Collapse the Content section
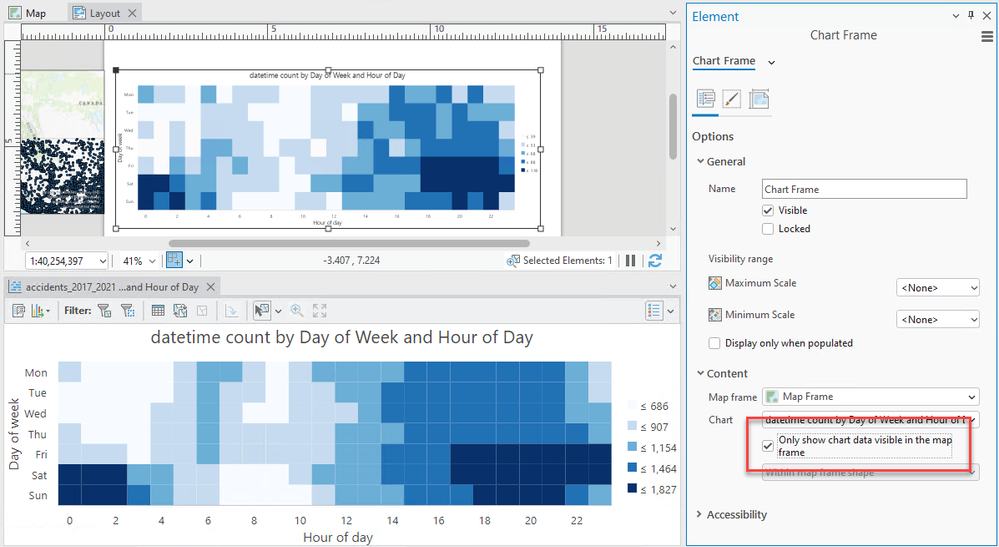The width and height of the screenshot is (999, 547). click(700, 374)
